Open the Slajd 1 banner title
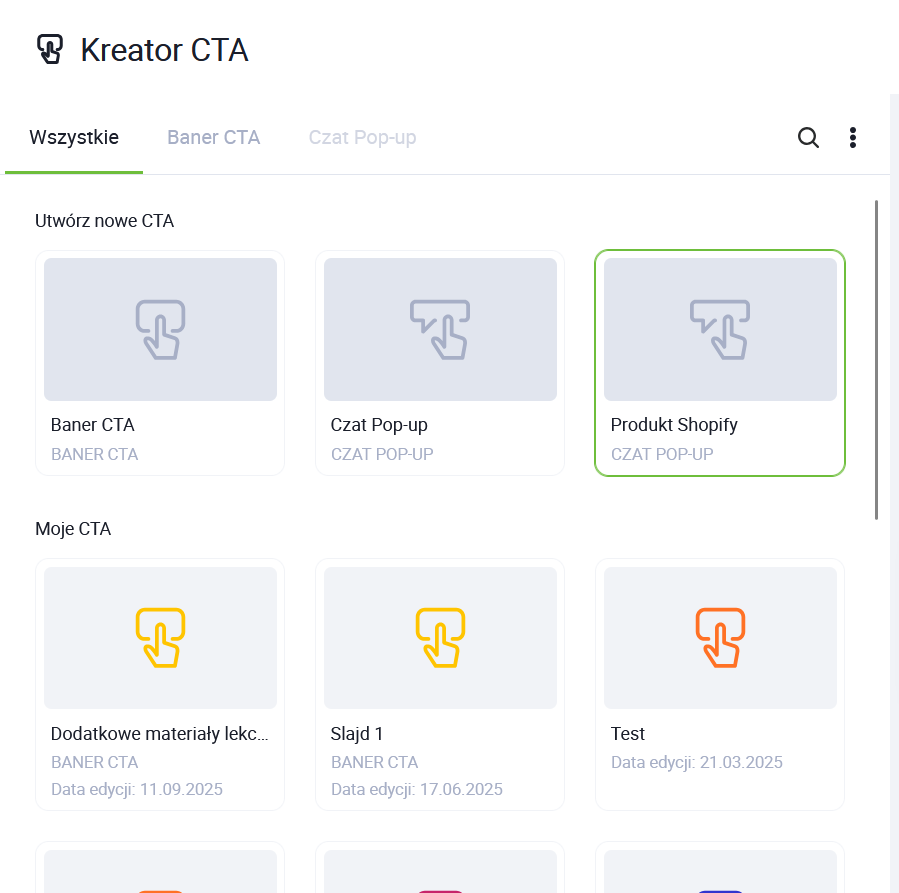Screen dimensions: 899x893 pyautogui.click(x=357, y=734)
